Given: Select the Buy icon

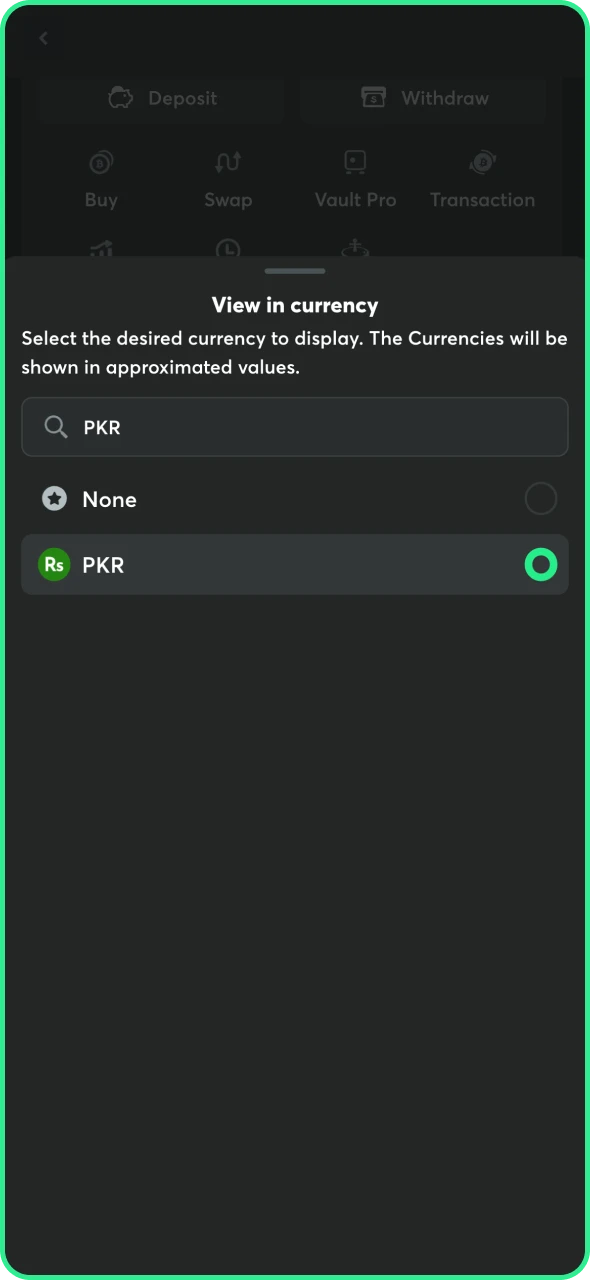Looking at the screenshot, I should click(101, 161).
